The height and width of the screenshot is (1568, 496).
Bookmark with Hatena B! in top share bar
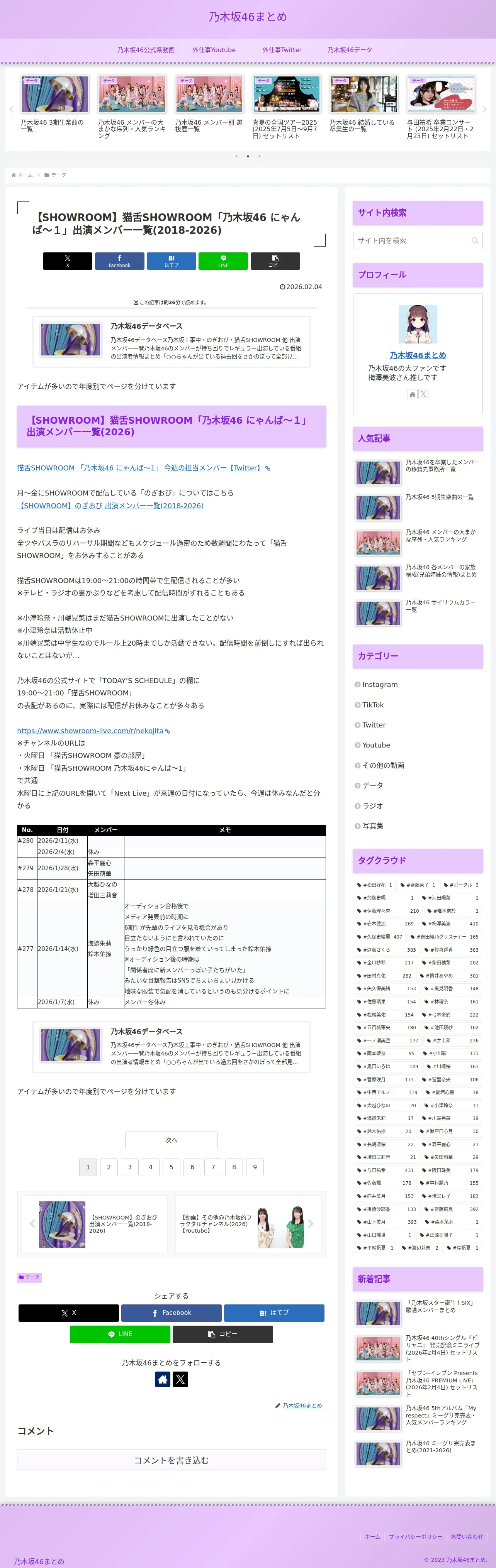pos(171,260)
